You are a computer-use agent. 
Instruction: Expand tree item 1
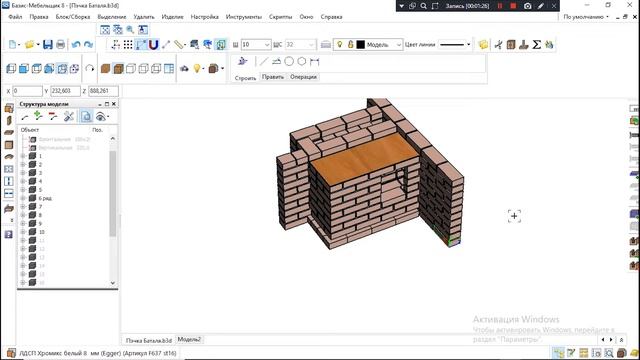23,156
